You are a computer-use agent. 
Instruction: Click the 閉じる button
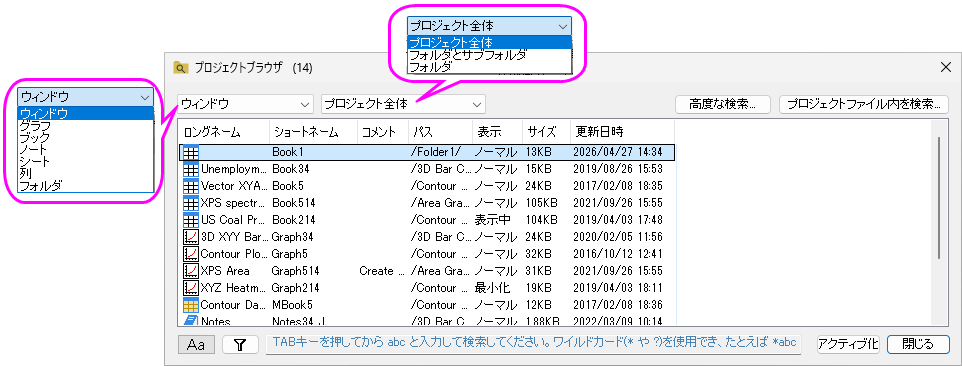click(x=918, y=345)
